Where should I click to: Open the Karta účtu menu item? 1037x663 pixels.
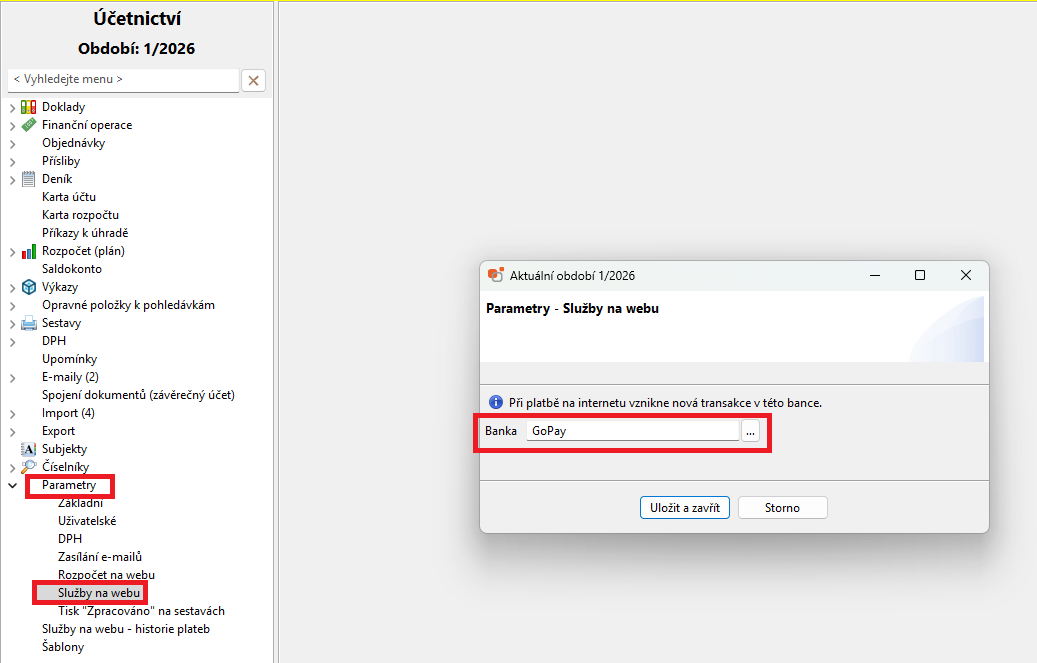pyautogui.click(x=69, y=197)
